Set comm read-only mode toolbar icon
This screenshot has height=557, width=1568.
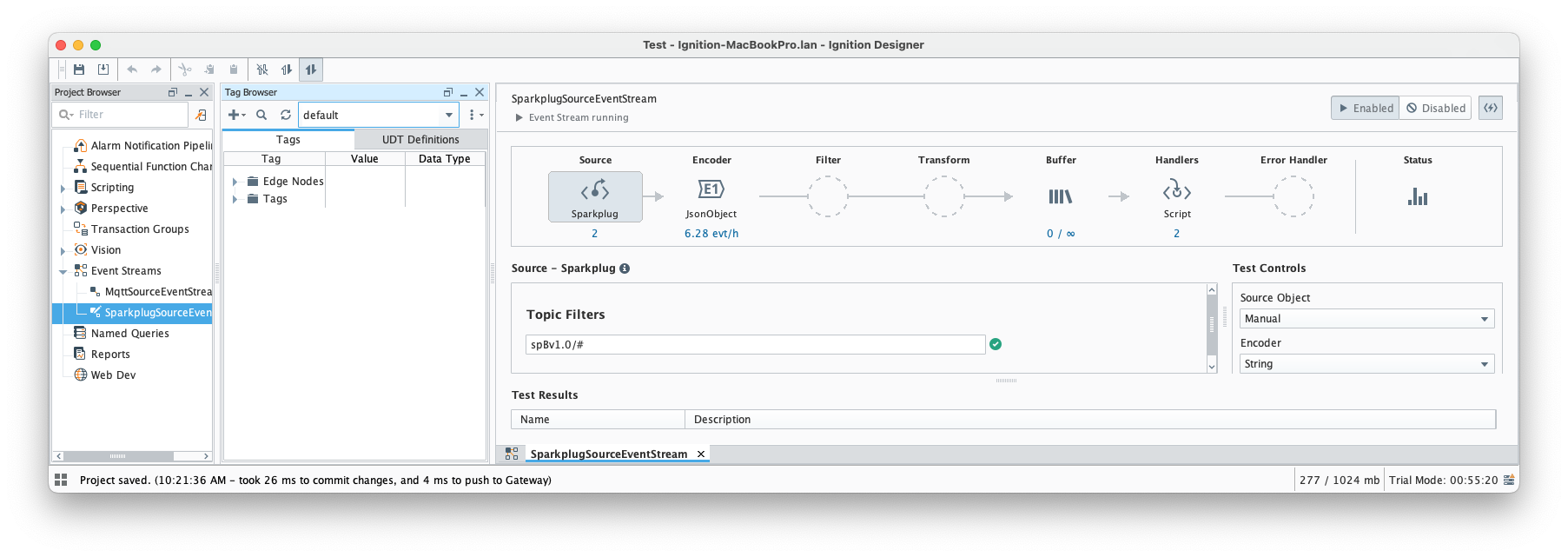[x=287, y=70]
